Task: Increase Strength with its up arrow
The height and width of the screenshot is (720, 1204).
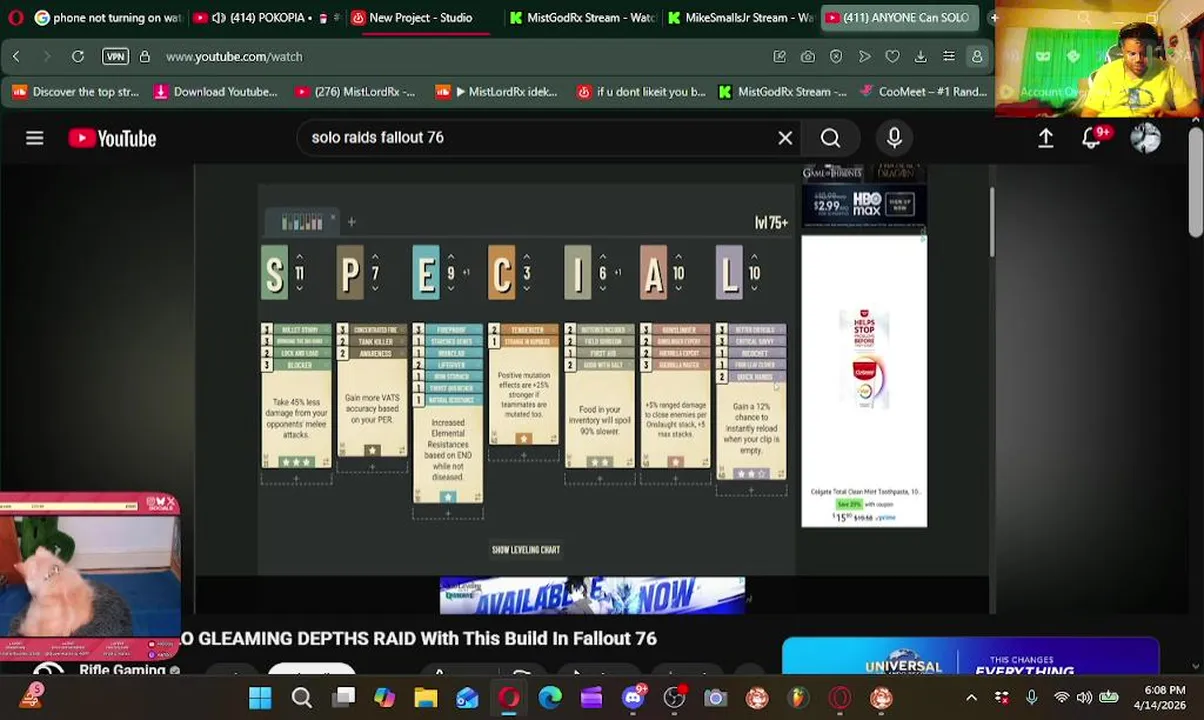Action: pyautogui.click(x=299, y=257)
